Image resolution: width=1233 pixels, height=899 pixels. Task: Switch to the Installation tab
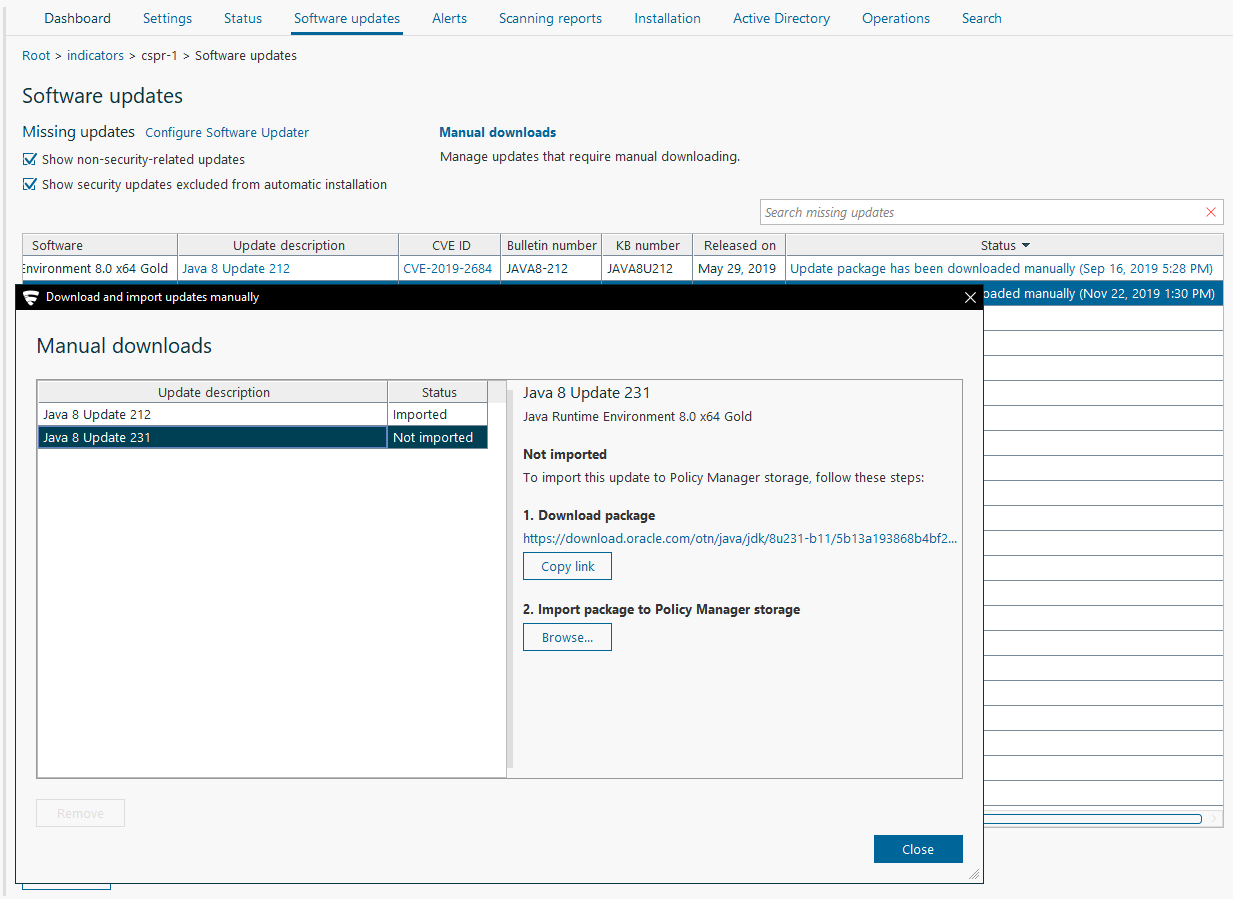(x=668, y=18)
